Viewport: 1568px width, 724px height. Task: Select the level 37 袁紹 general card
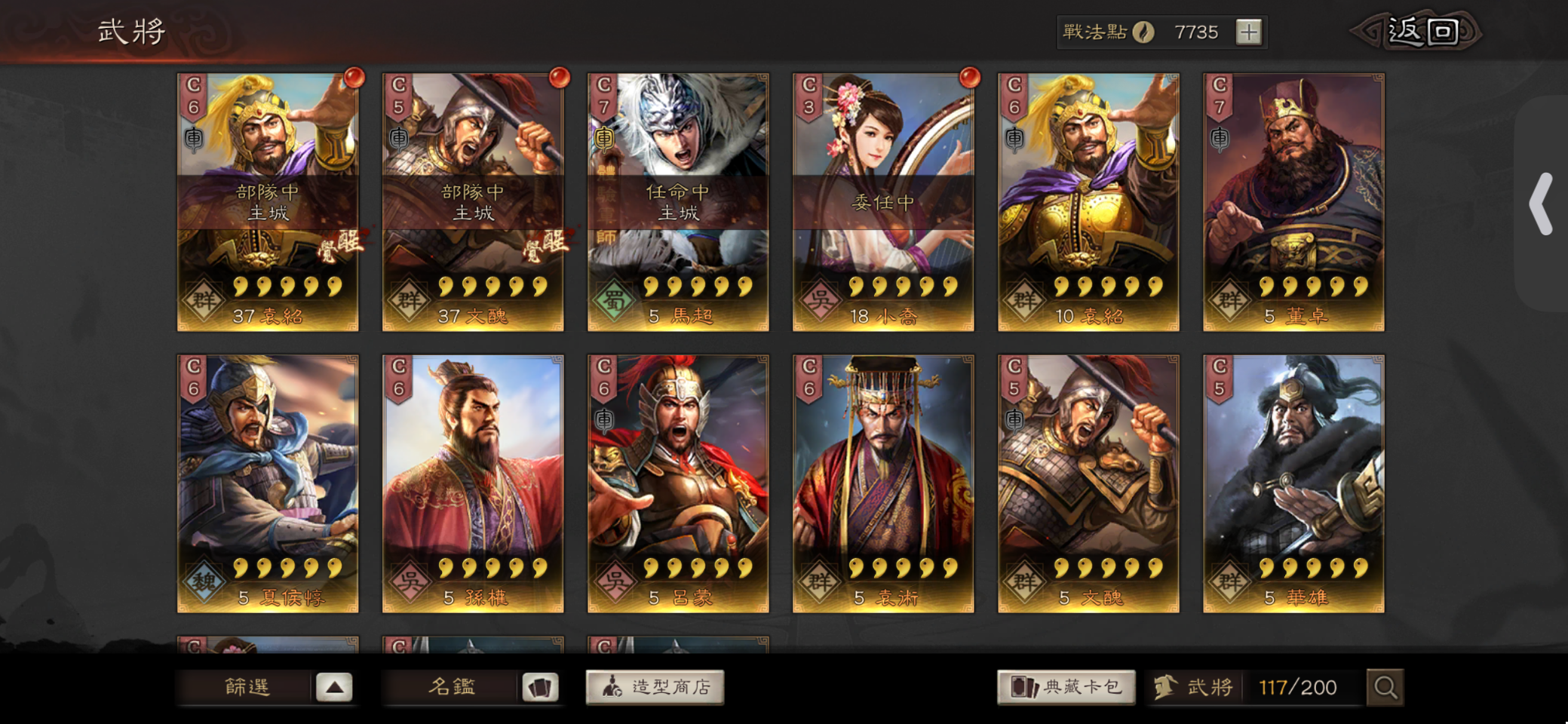click(x=268, y=202)
